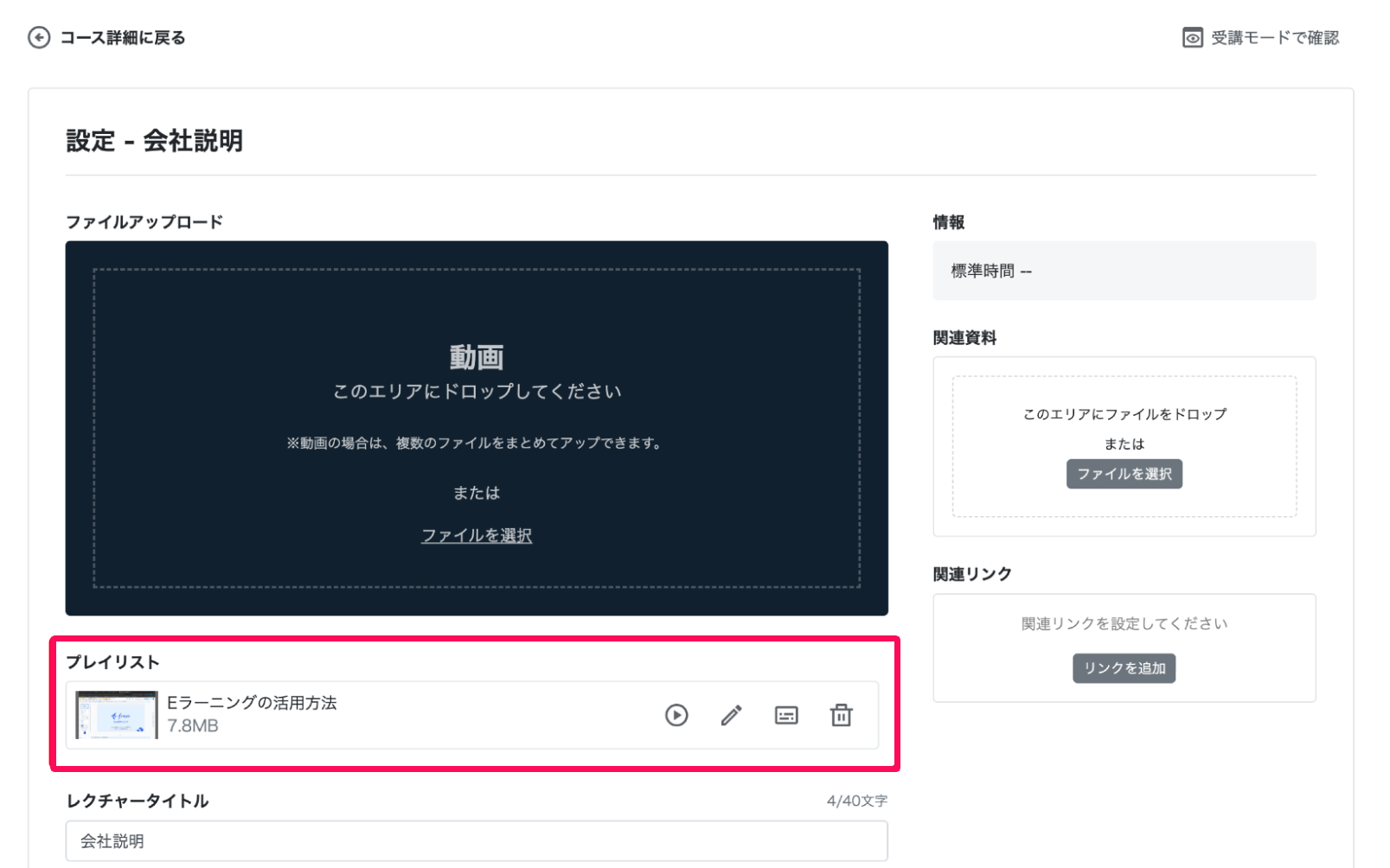Click このエリアにファイルをドロップ text
The image size is (1390, 868).
point(1124,414)
